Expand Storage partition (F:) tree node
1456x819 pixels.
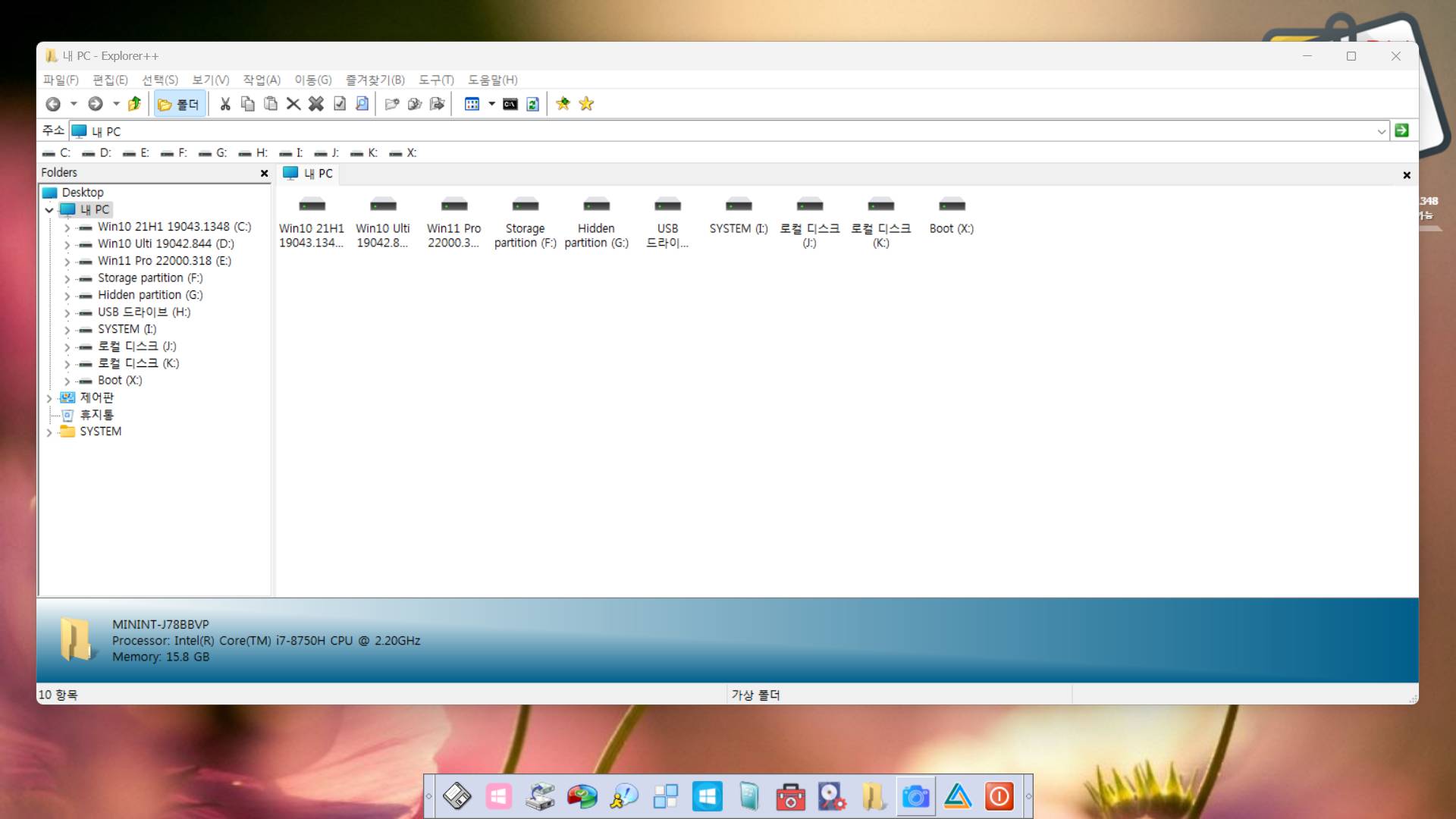pos(67,279)
